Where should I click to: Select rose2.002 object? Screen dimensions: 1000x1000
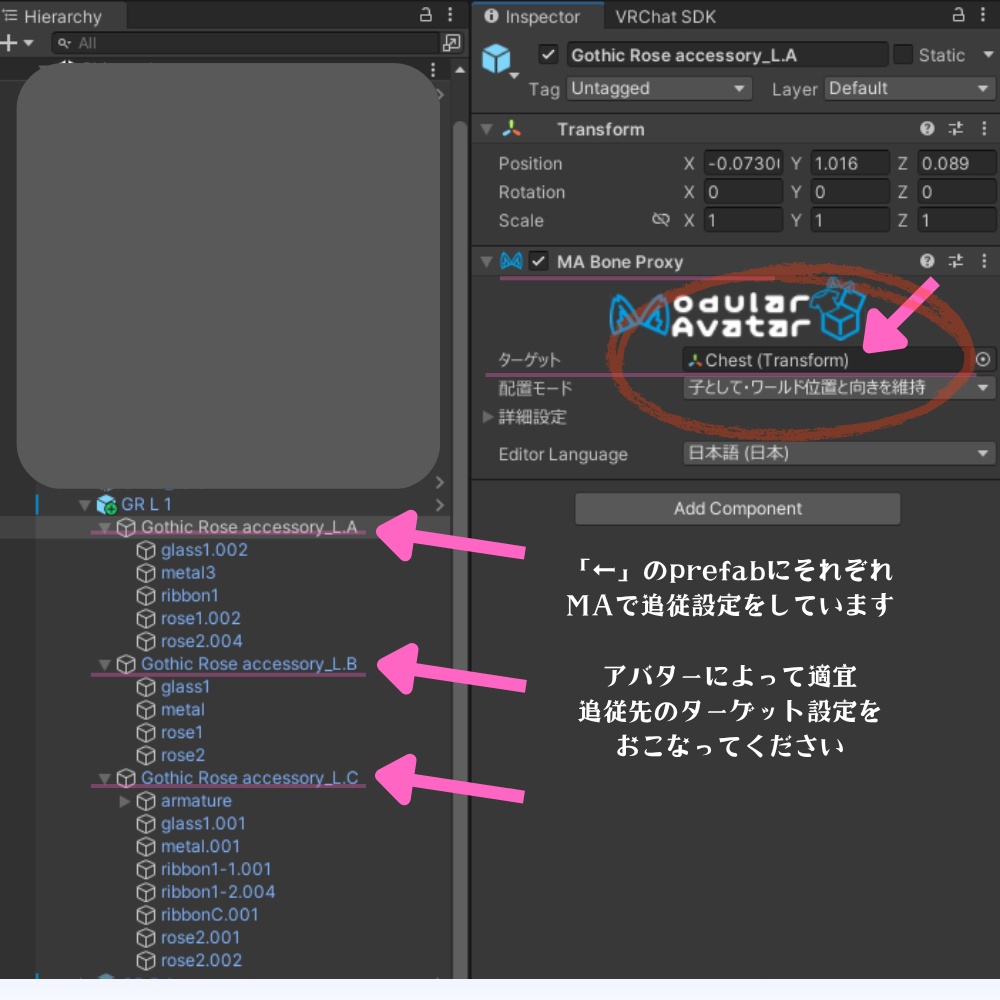pyautogui.click(x=201, y=960)
